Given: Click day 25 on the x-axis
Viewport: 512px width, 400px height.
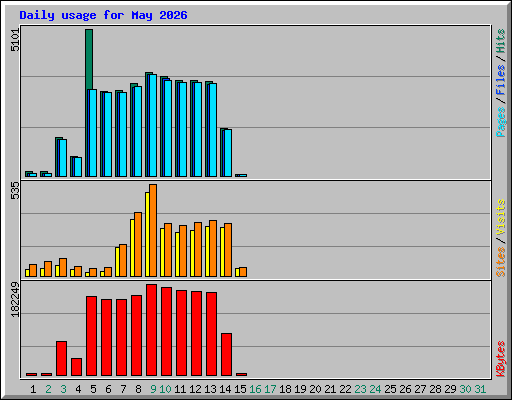Looking at the screenshot, I should click(390, 389).
